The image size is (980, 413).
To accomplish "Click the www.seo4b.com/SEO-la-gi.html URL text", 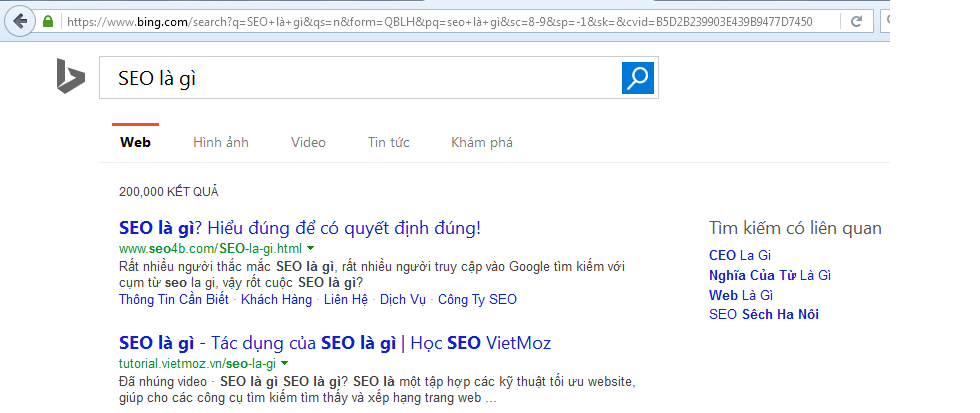I will click(211, 248).
